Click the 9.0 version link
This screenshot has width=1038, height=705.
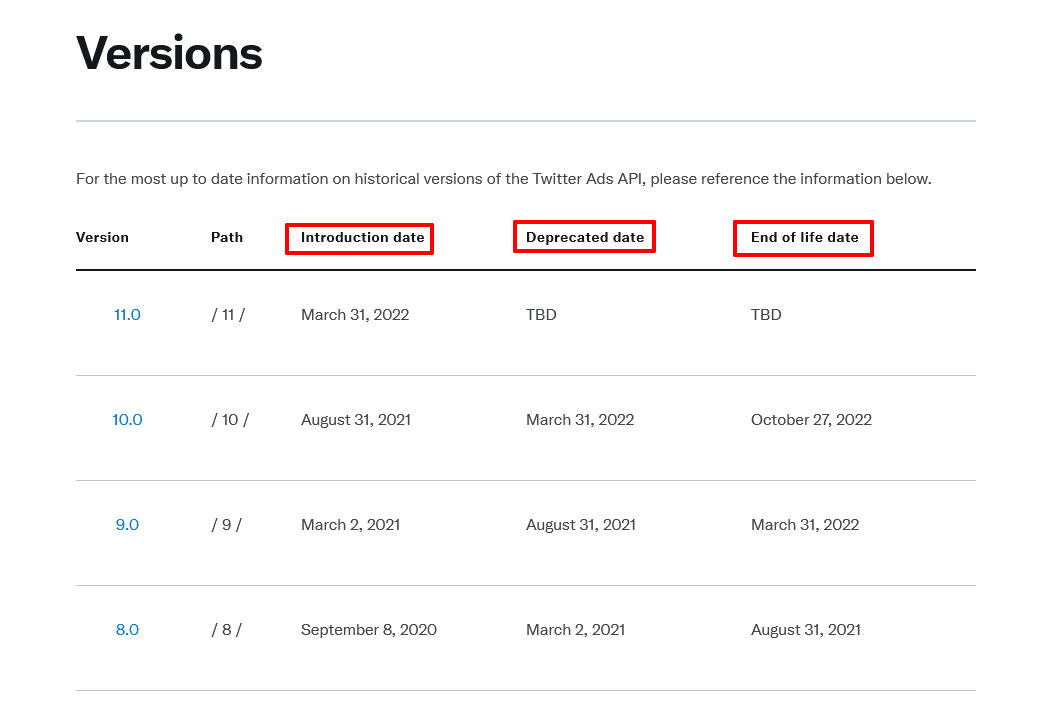pyautogui.click(x=127, y=525)
